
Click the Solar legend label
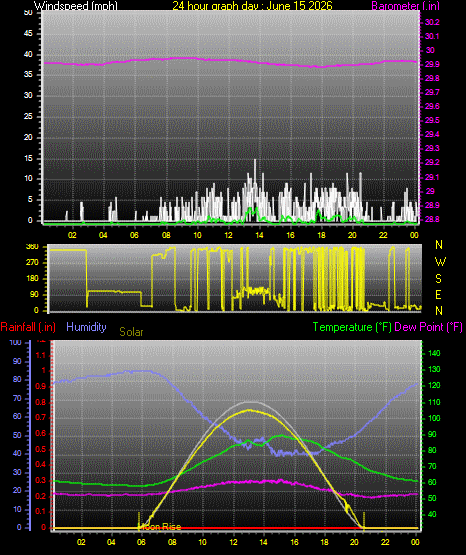click(131, 332)
